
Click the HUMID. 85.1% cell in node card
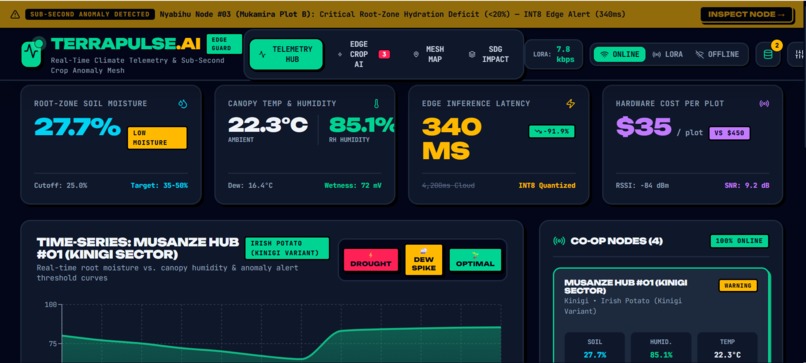661,348
